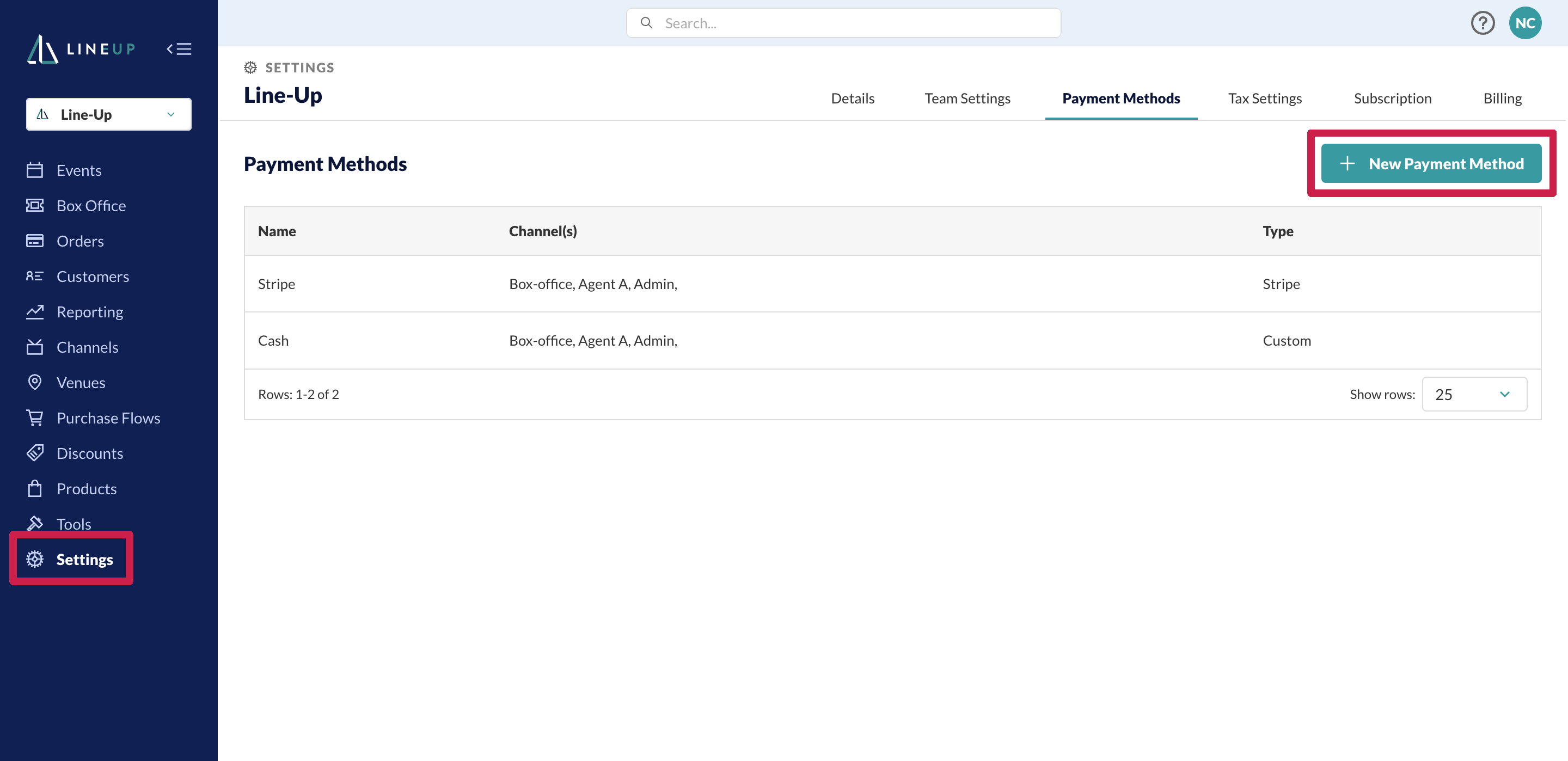Open Tools from the sidebar

tap(73, 523)
